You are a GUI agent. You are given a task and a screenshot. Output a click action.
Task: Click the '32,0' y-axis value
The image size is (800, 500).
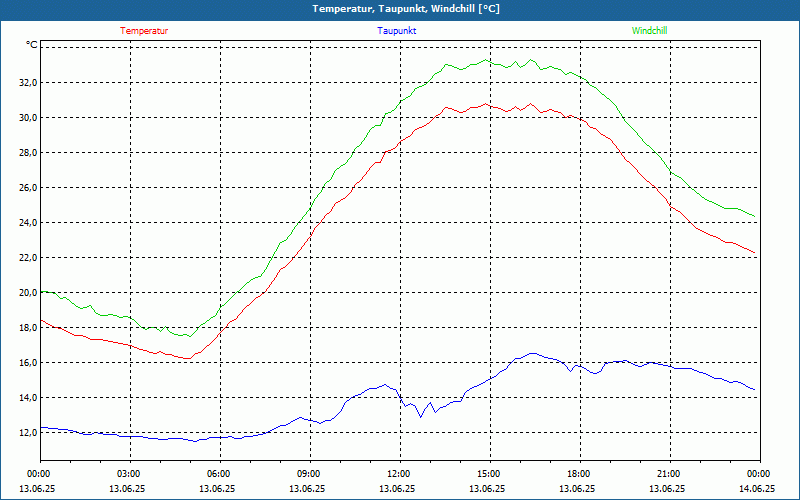click(29, 83)
